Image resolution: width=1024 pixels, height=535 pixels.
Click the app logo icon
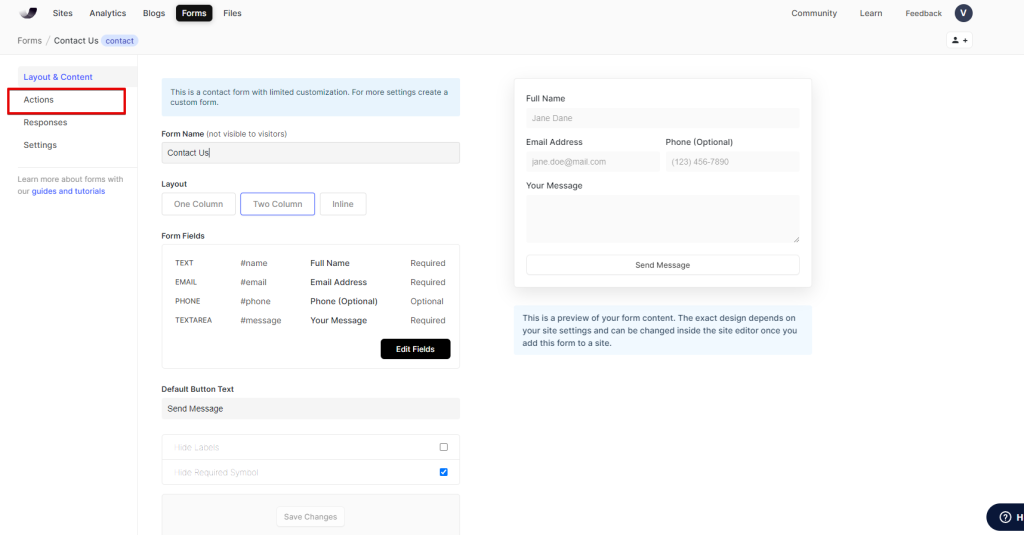pos(28,13)
